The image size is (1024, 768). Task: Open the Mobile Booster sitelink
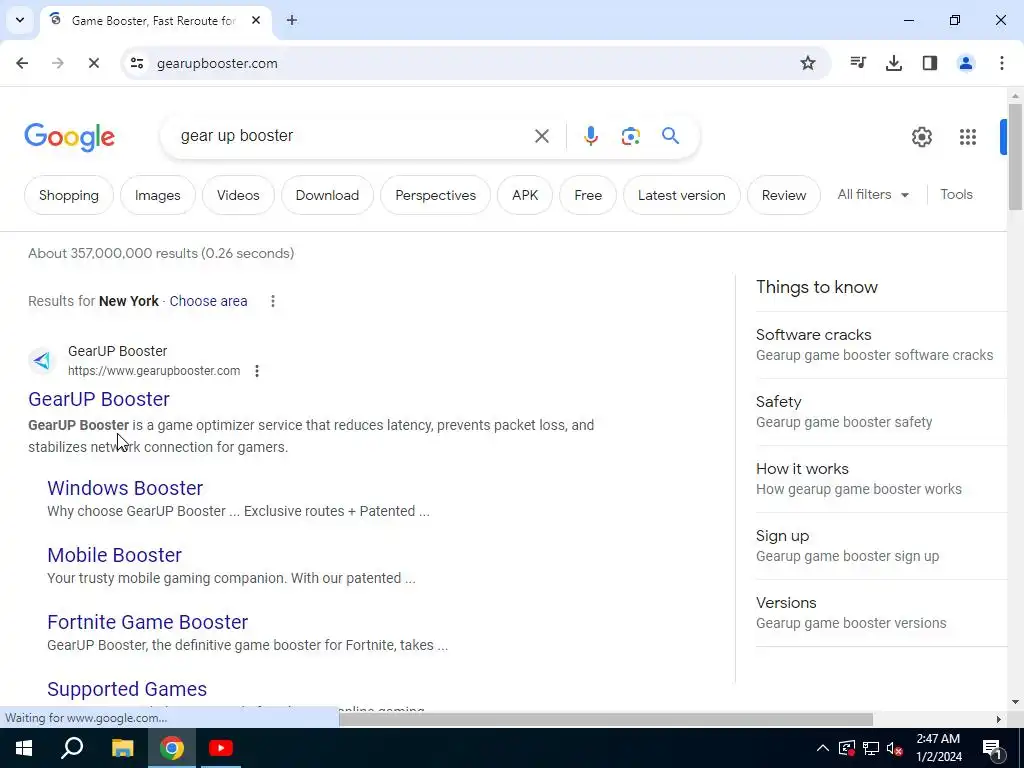[x=114, y=555]
